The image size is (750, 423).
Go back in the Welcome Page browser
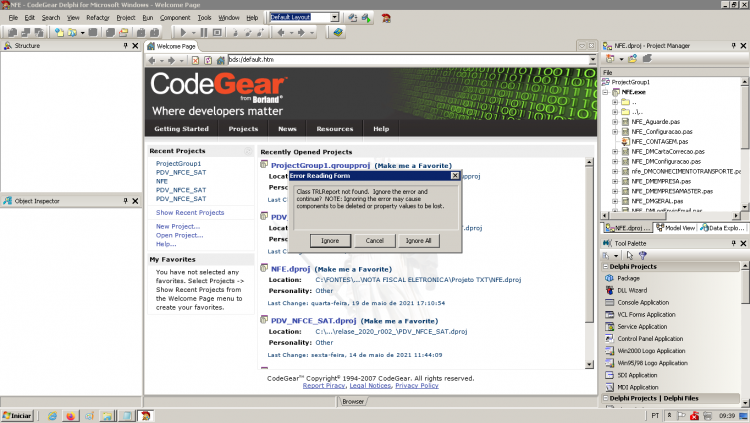[x=152, y=60]
